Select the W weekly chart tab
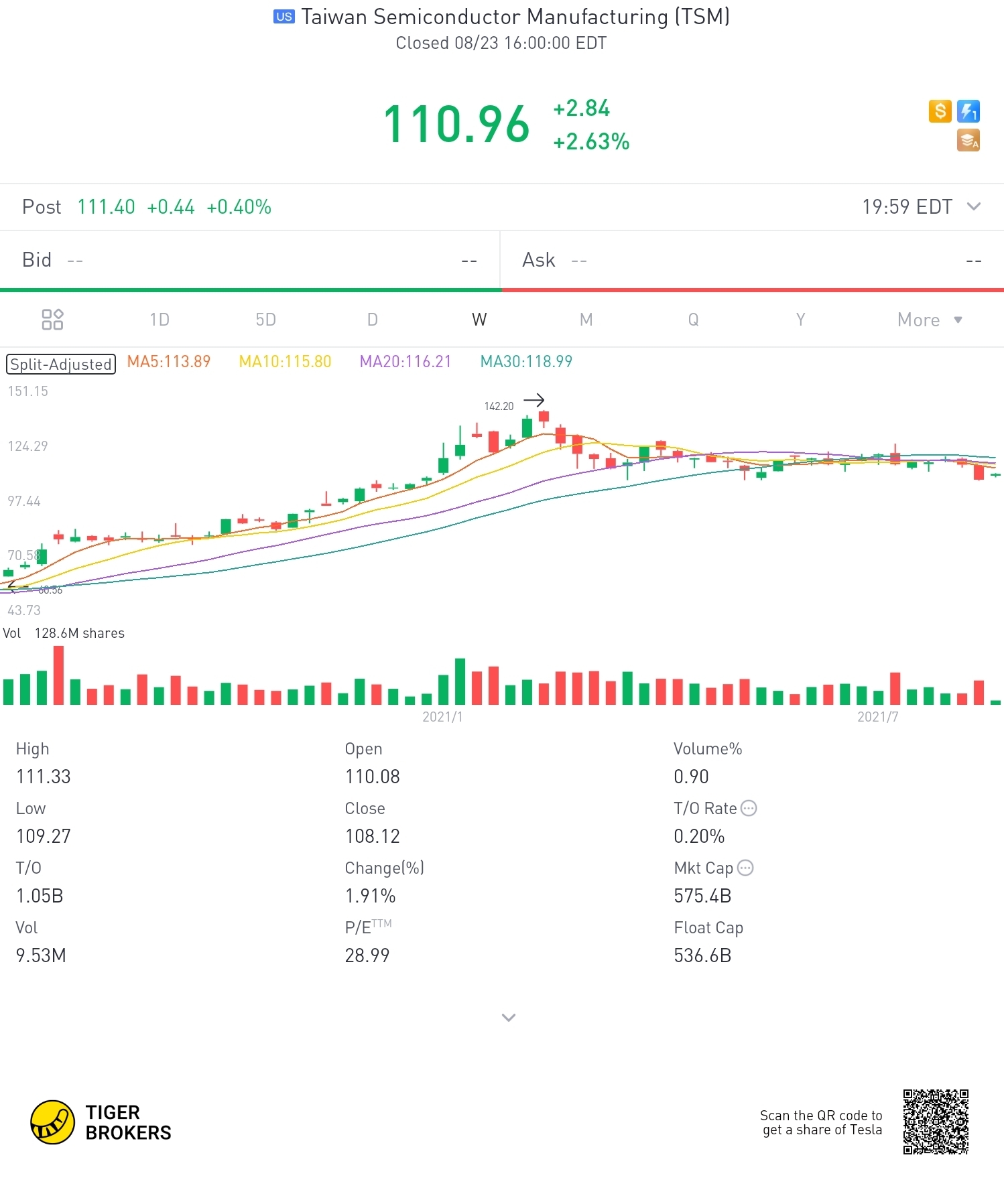1004x1204 pixels. (x=479, y=320)
